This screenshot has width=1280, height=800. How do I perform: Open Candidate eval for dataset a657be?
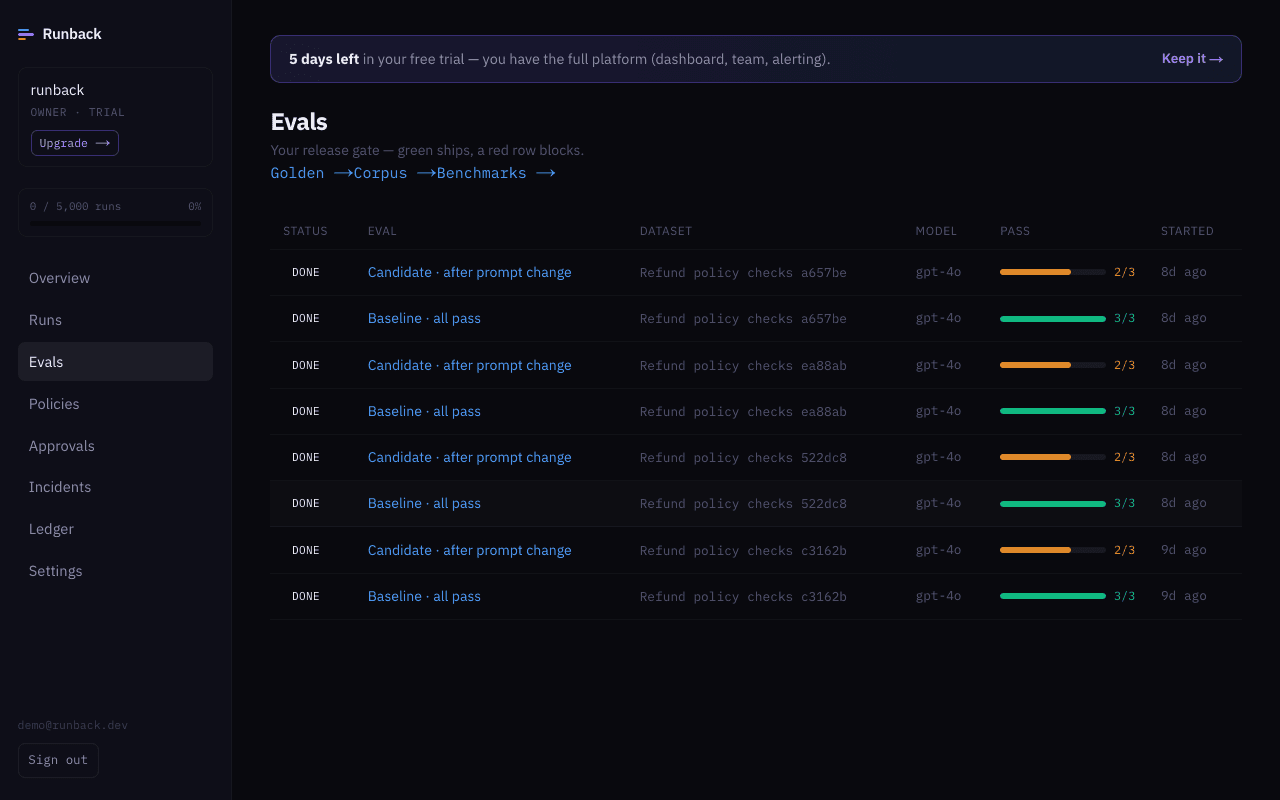(x=470, y=272)
